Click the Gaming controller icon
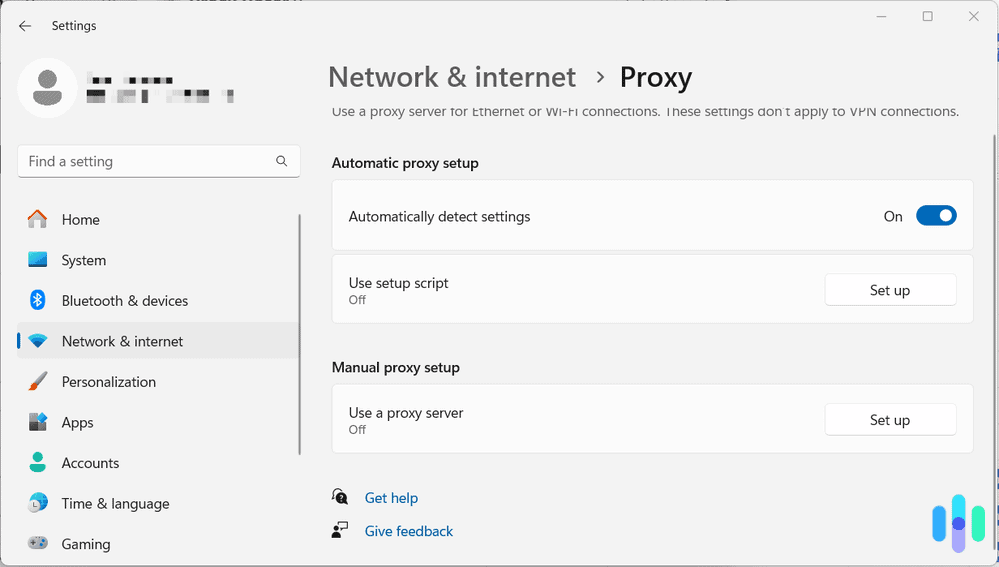 tap(38, 544)
